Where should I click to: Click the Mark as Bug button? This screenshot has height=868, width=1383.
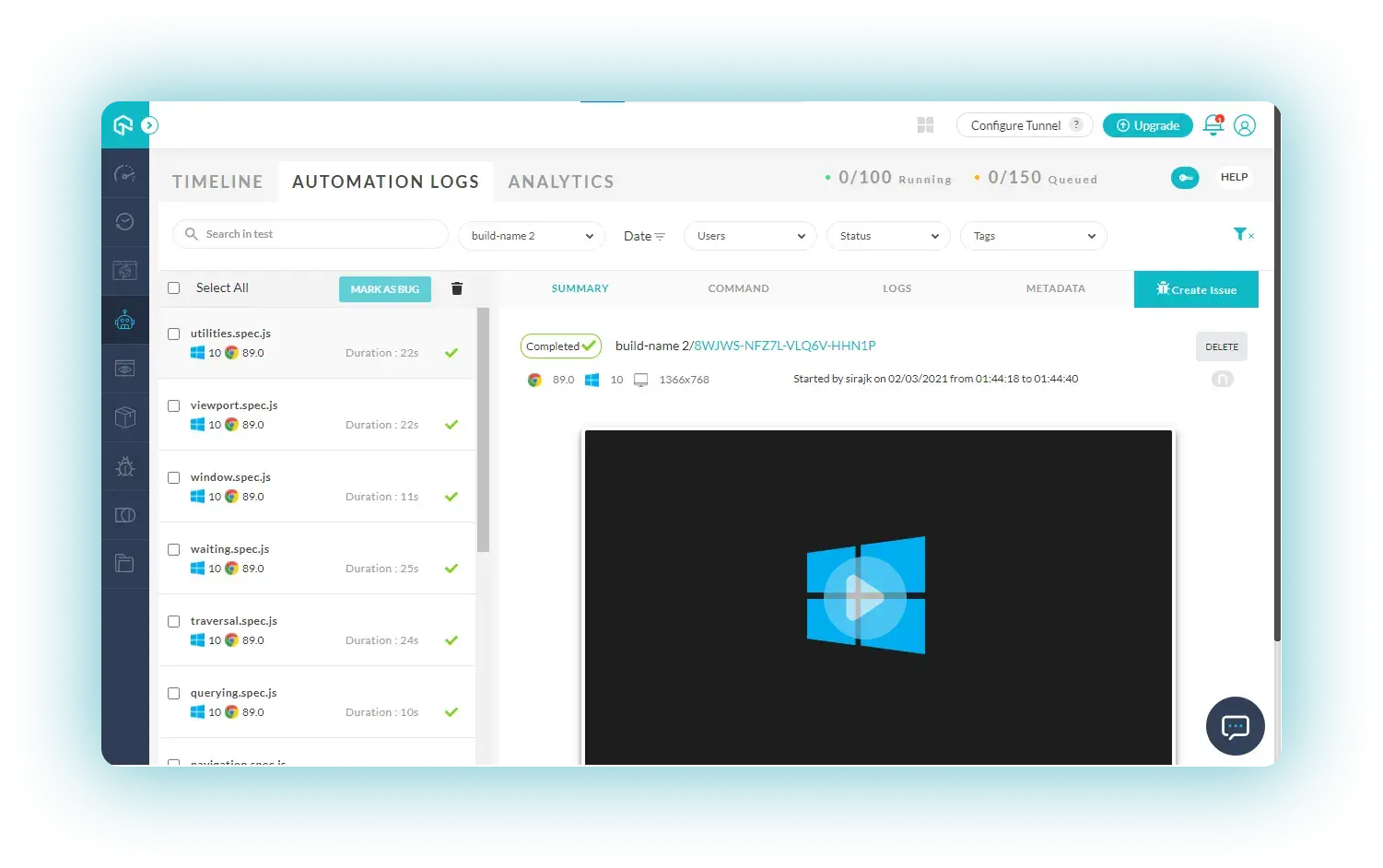point(384,289)
